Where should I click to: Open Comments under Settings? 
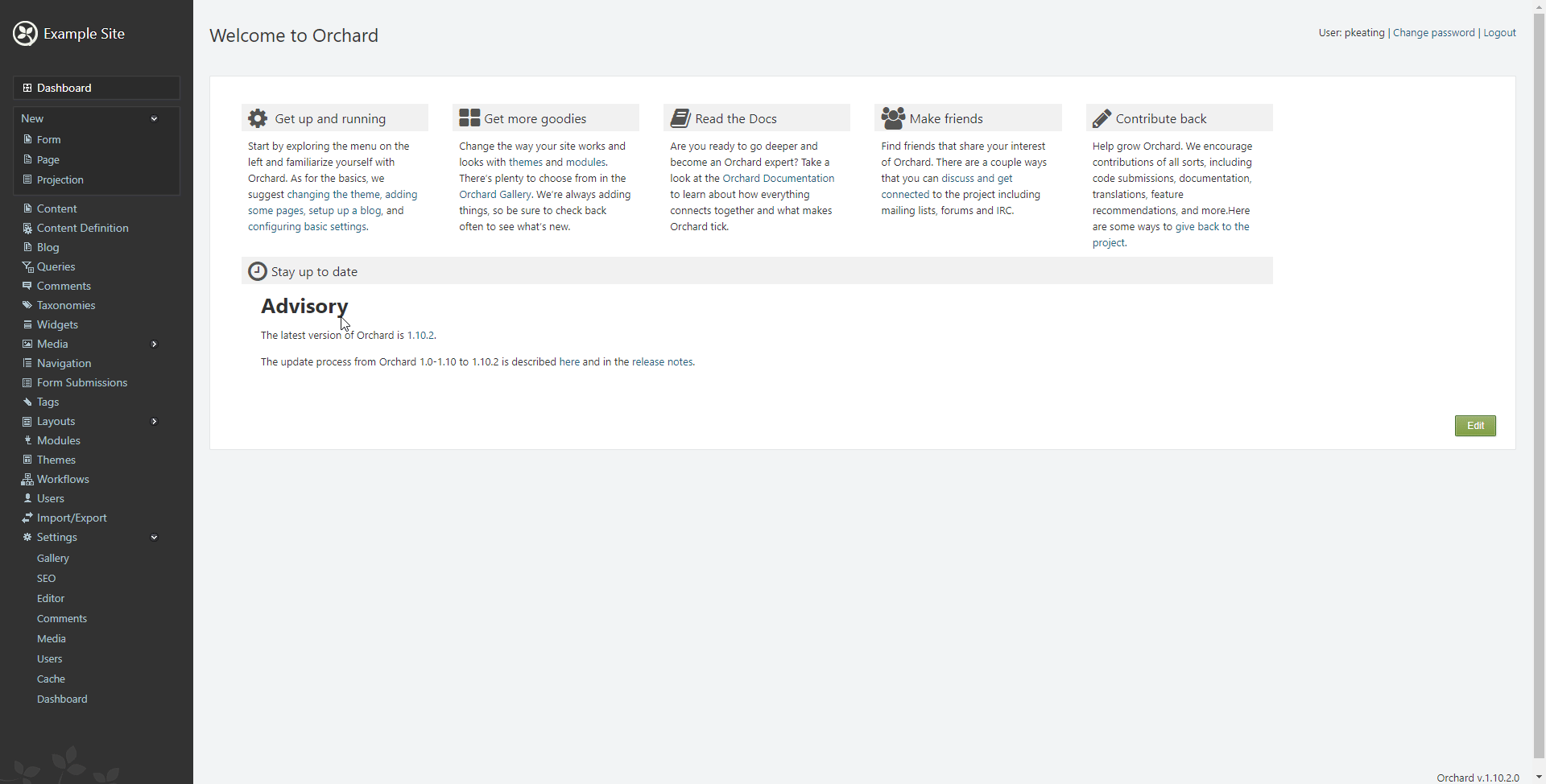click(62, 618)
